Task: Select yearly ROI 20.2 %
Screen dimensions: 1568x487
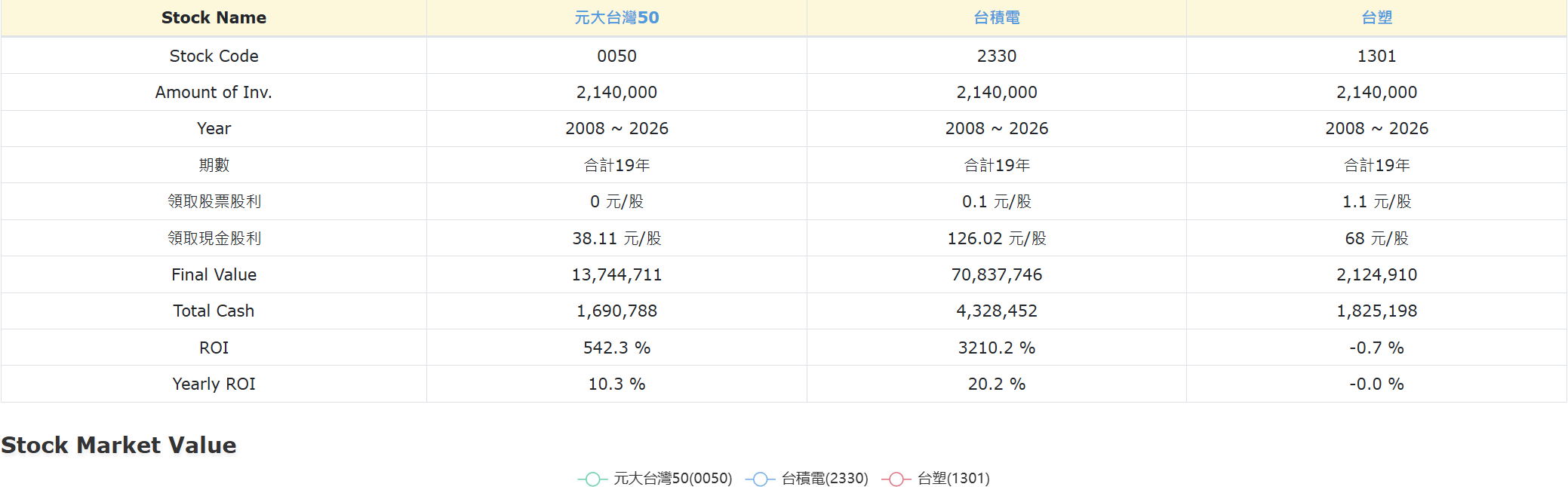Action: click(x=996, y=384)
